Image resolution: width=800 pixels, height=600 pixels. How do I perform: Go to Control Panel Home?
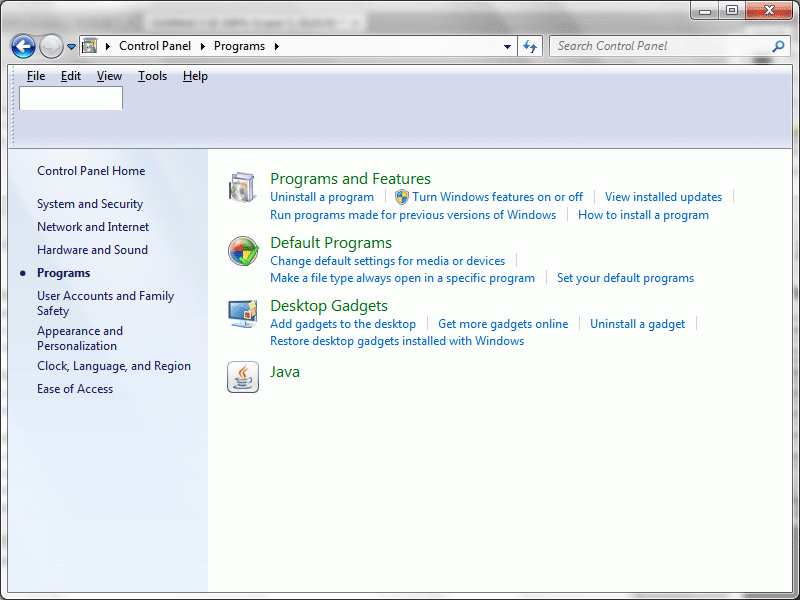click(x=91, y=171)
